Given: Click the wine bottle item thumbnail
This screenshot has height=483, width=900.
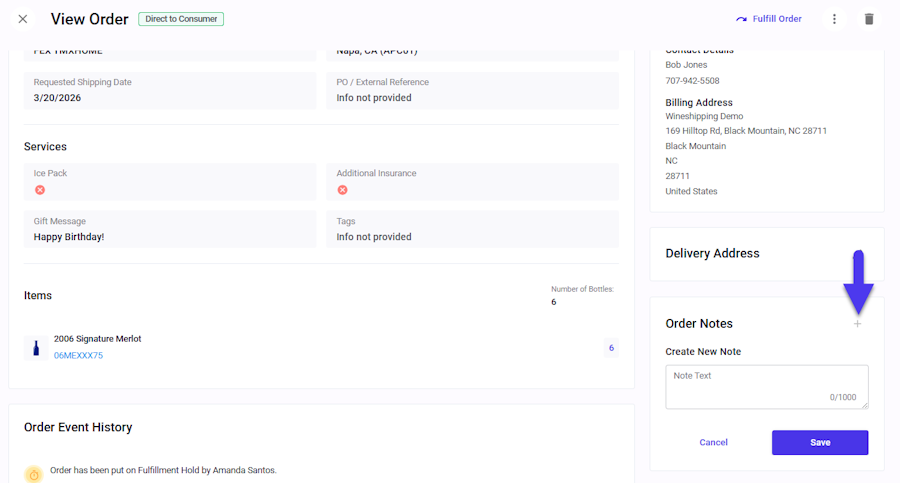Looking at the screenshot, I should click(37, 348).
